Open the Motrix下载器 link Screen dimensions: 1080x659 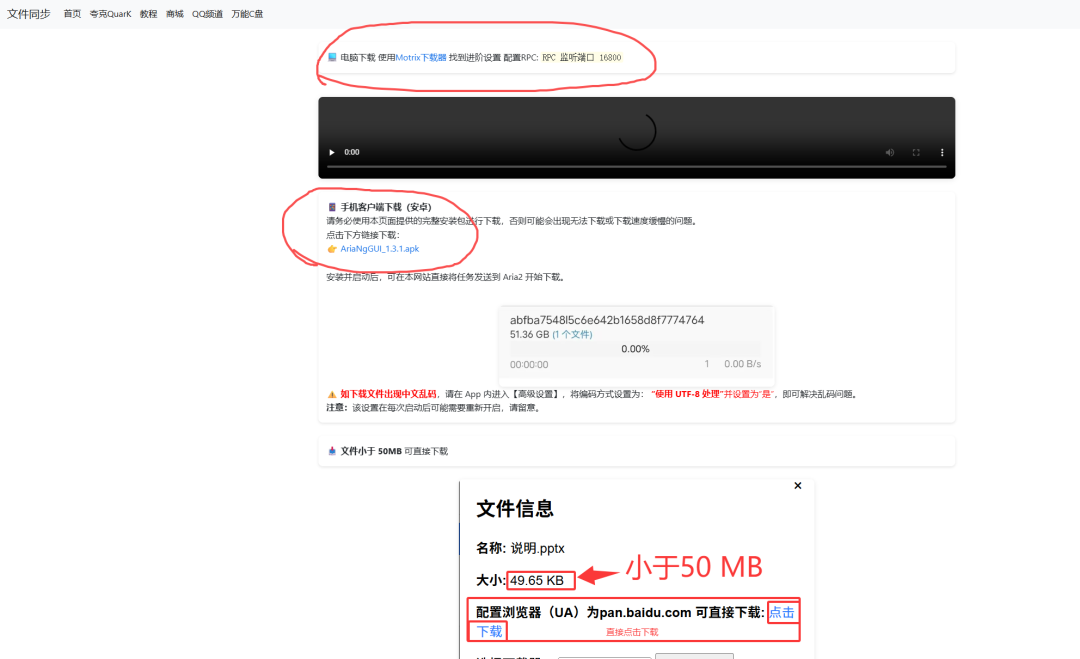[x=421, y=58]
